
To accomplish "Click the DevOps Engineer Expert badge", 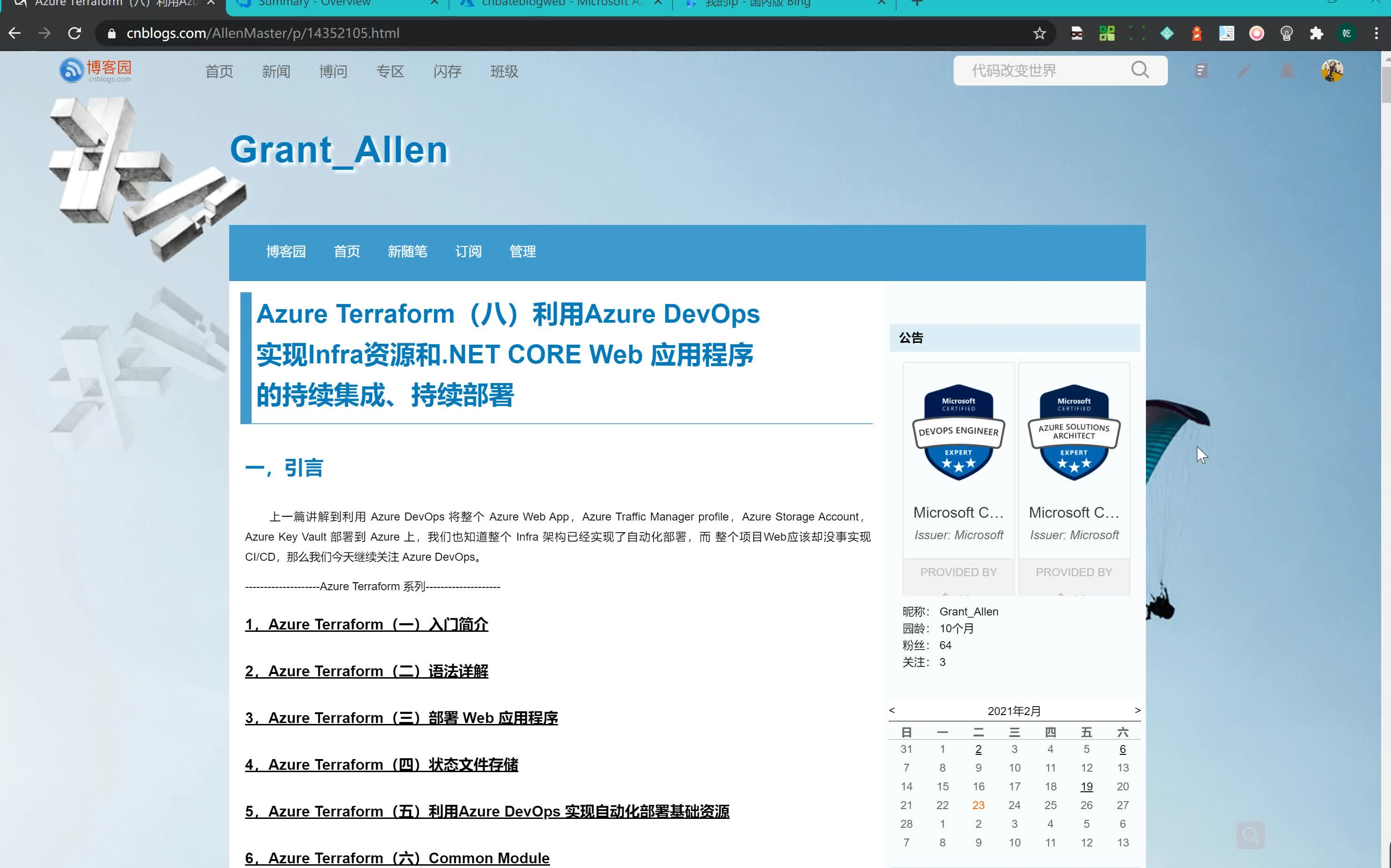I will (958, 433).
